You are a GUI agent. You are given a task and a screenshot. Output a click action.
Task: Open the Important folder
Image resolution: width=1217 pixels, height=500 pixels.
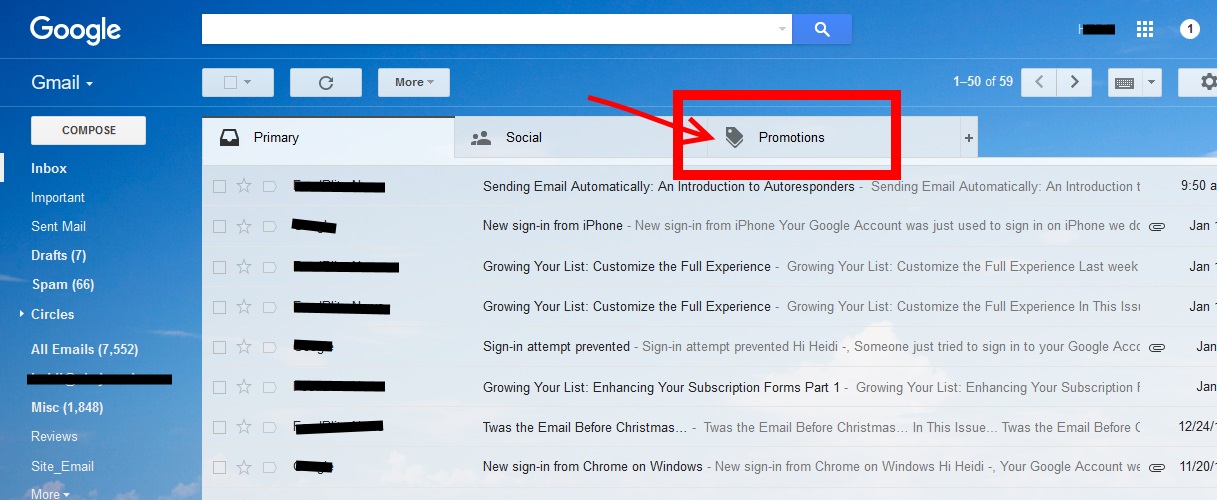pyautogui.click(x=58, y=198)
